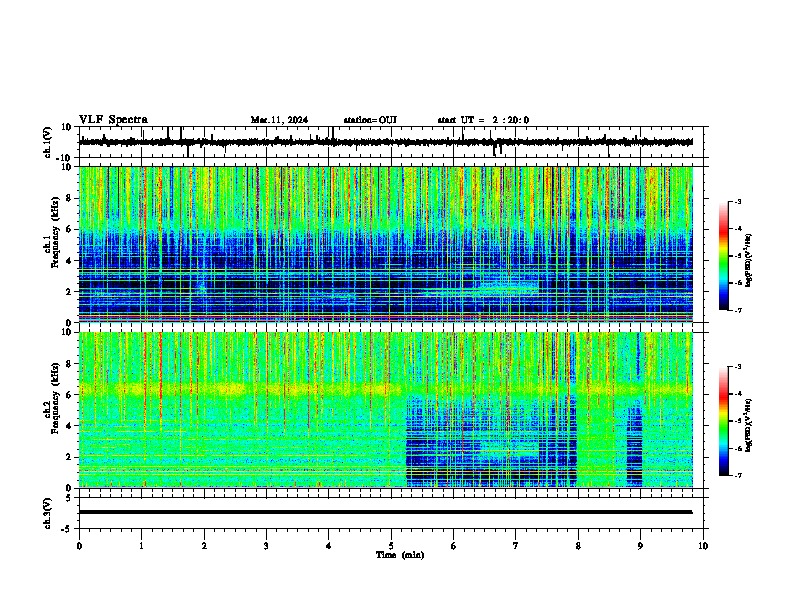Click the "ch.1(V)" waveform axis label
792x612 pixels.
(48, 142)
